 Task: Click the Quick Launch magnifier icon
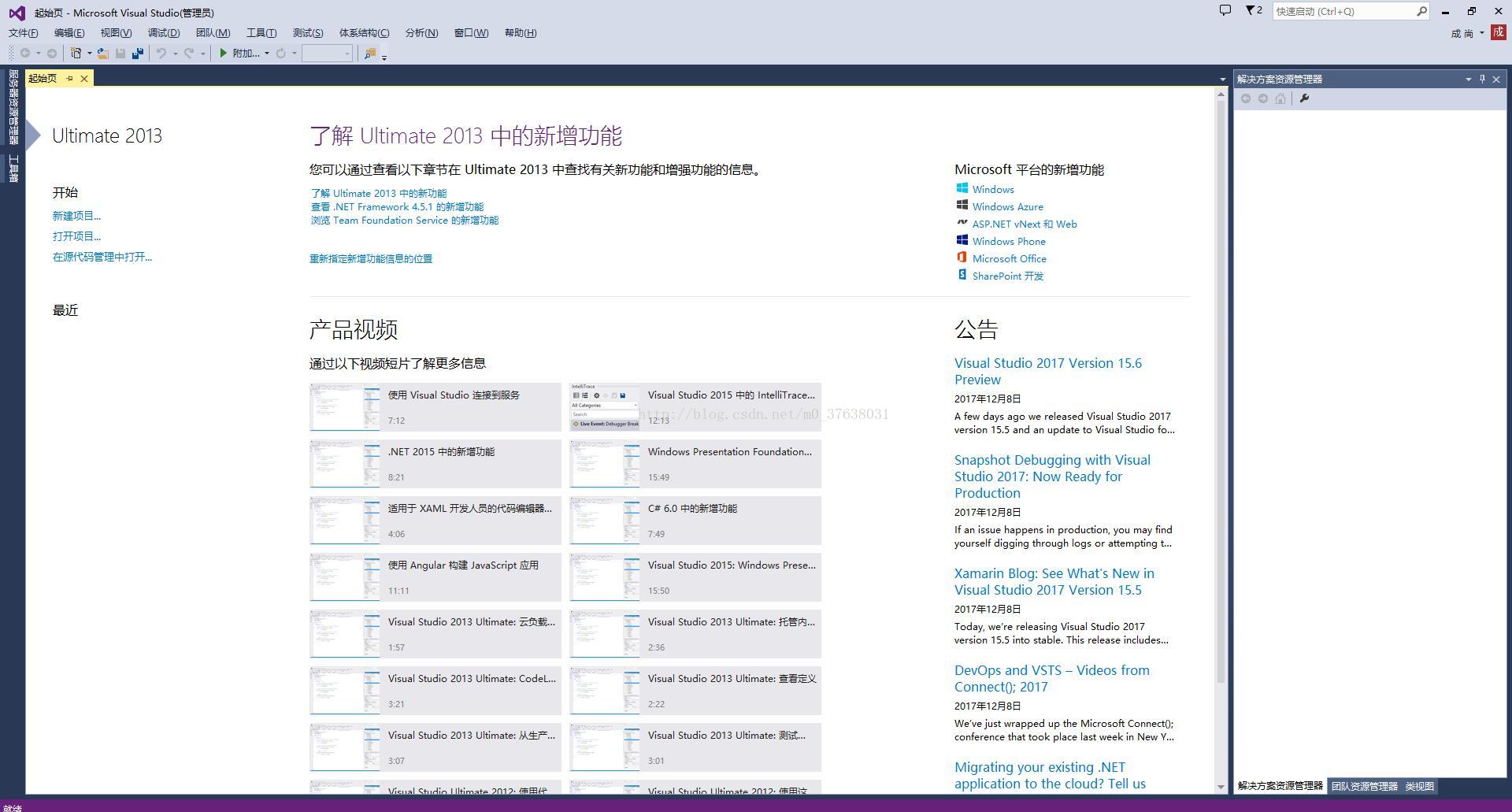click(x=1421, y=11)
